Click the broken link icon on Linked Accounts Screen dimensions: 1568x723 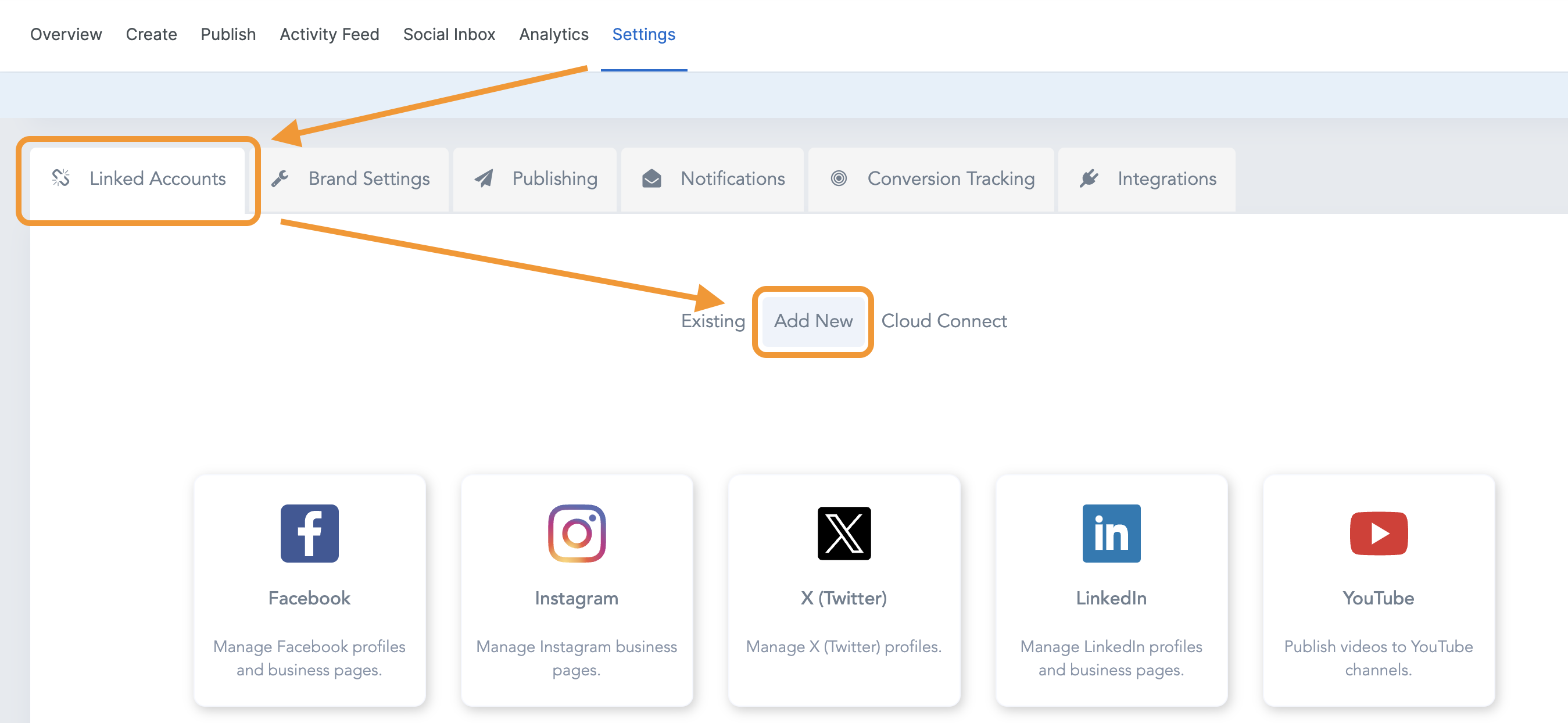click(x=61, y=178)
